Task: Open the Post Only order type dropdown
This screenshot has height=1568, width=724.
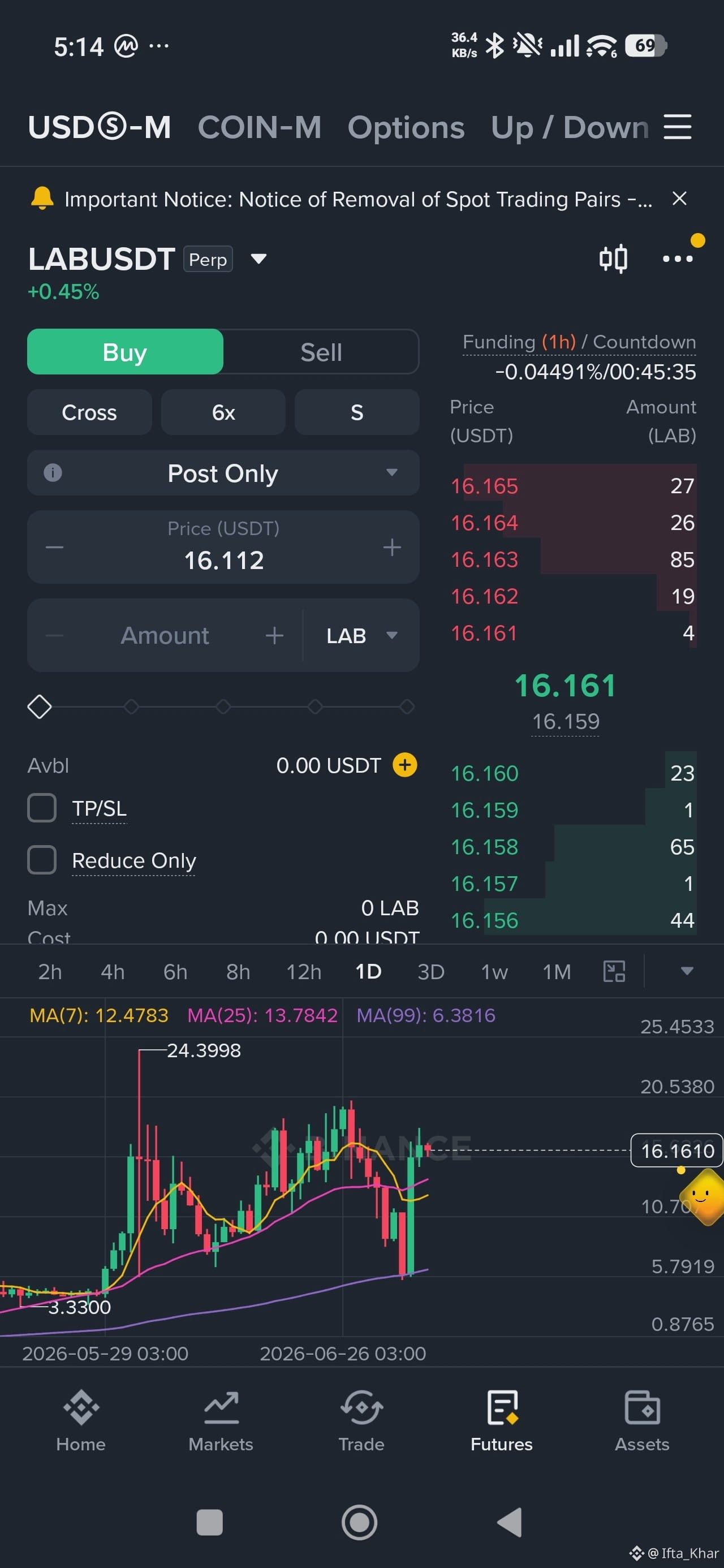Action: click(223, 473)
